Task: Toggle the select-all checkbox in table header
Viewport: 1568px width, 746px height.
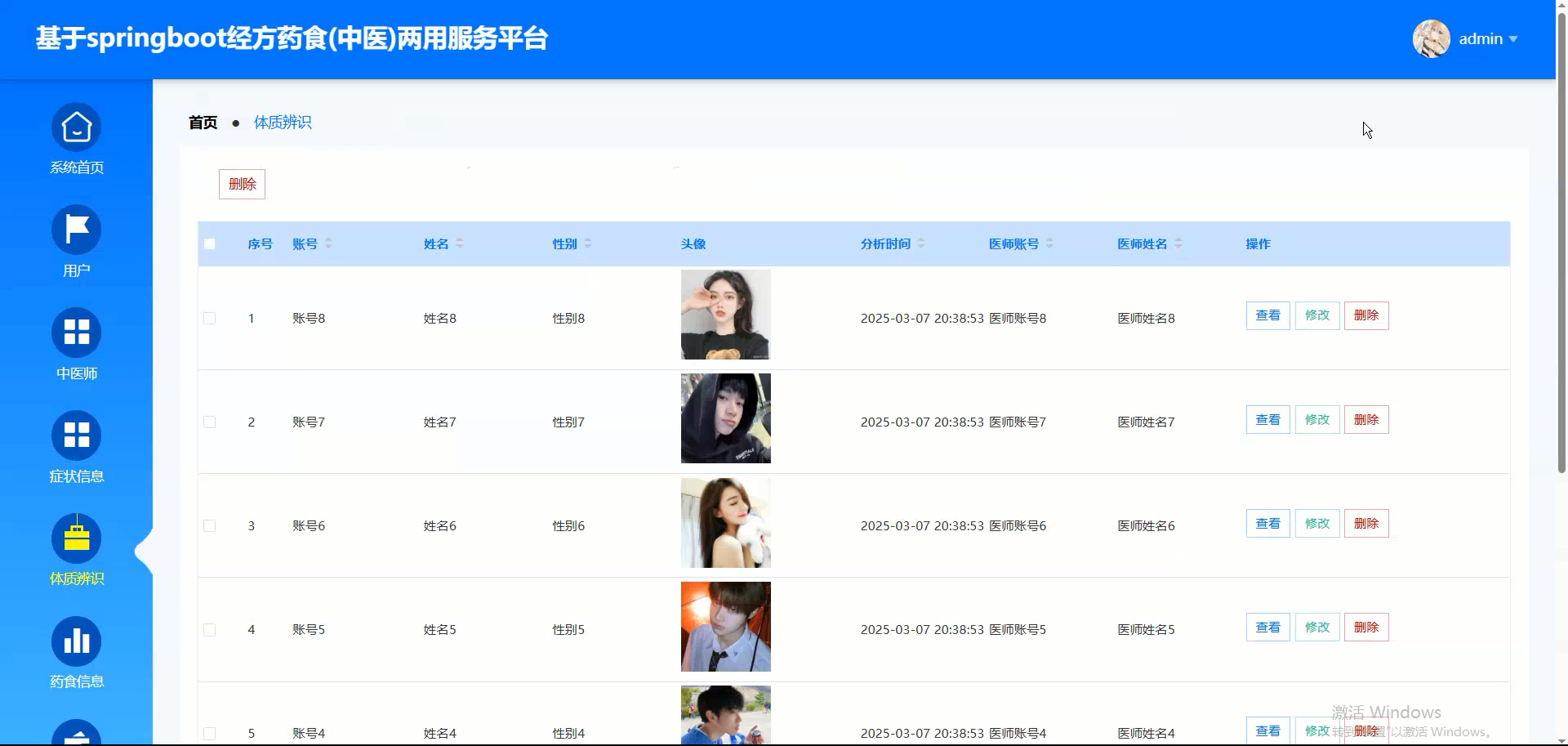Action: pos(209,243)
